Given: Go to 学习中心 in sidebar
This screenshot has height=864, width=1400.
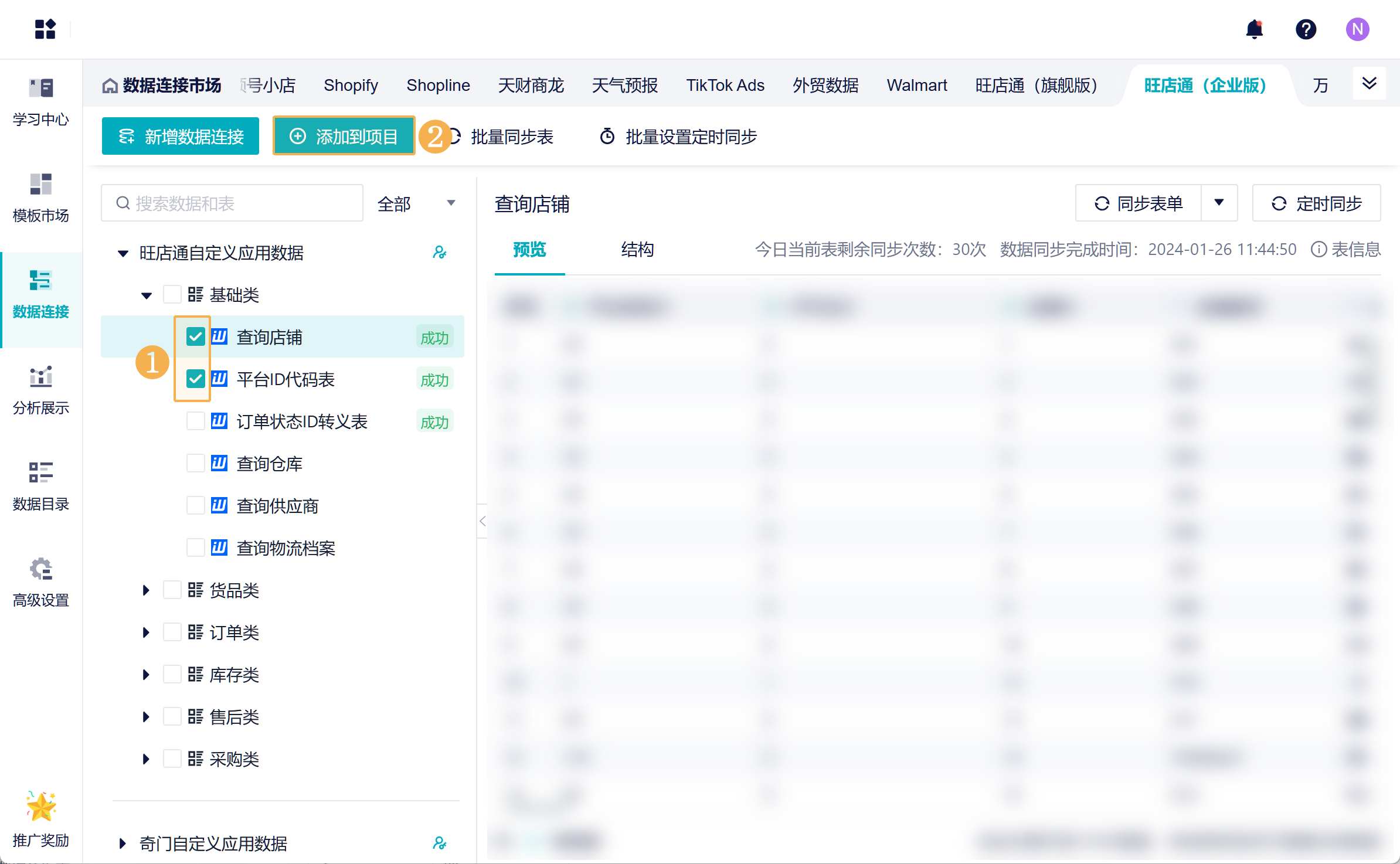Looking at the screenshot, I should tap(41, 103).
